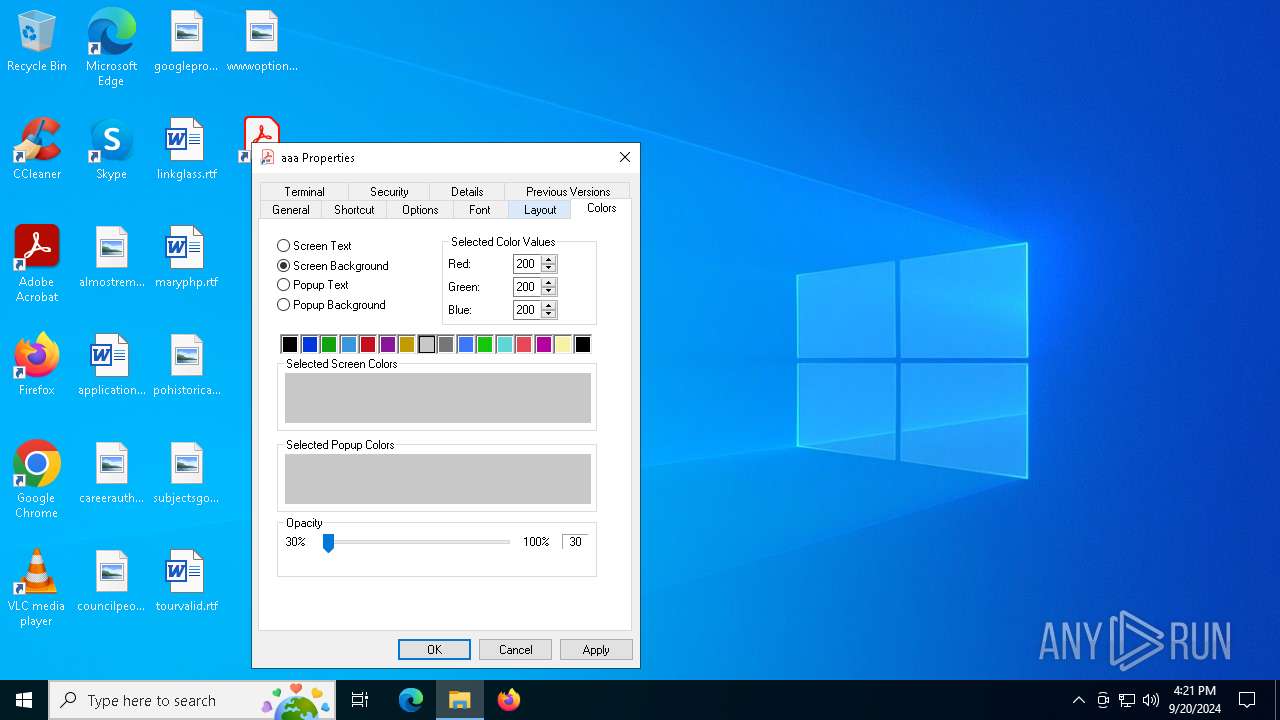
Task: Open Task View on the taskbar
Action: [x=360, y=700]
